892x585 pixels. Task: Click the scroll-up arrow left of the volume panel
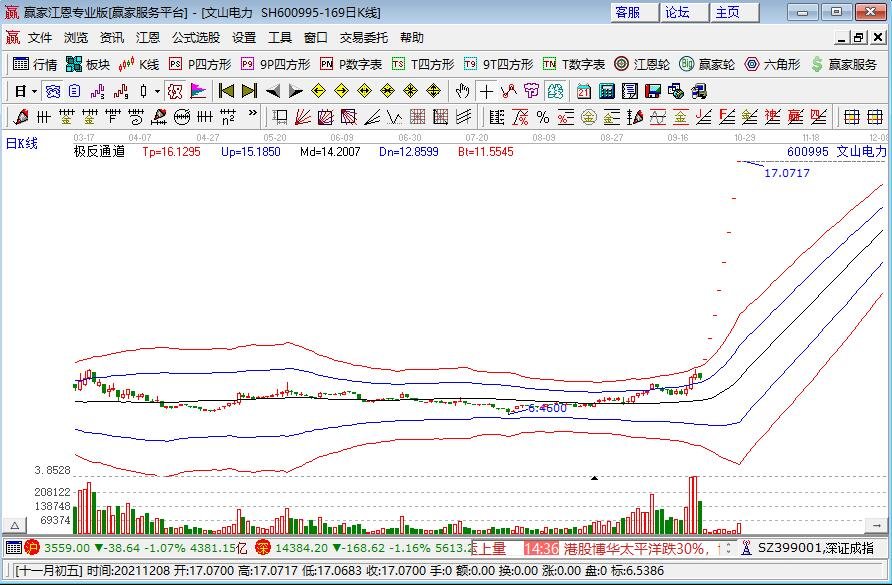tap(15, 524)
